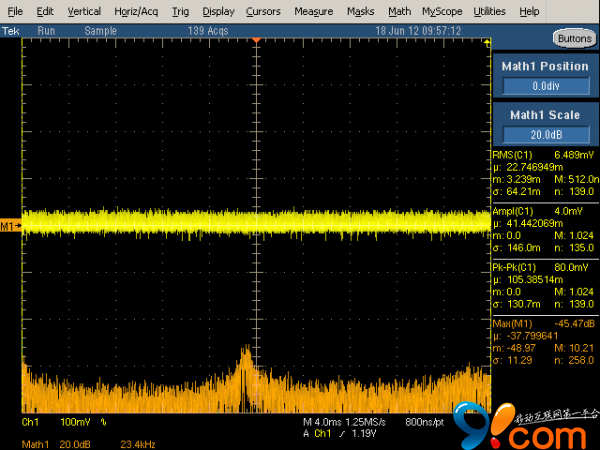Click the Tek logo in status bar
This screenshot has width=600, height=450.
pyautogui.click(x=11, y=31)
